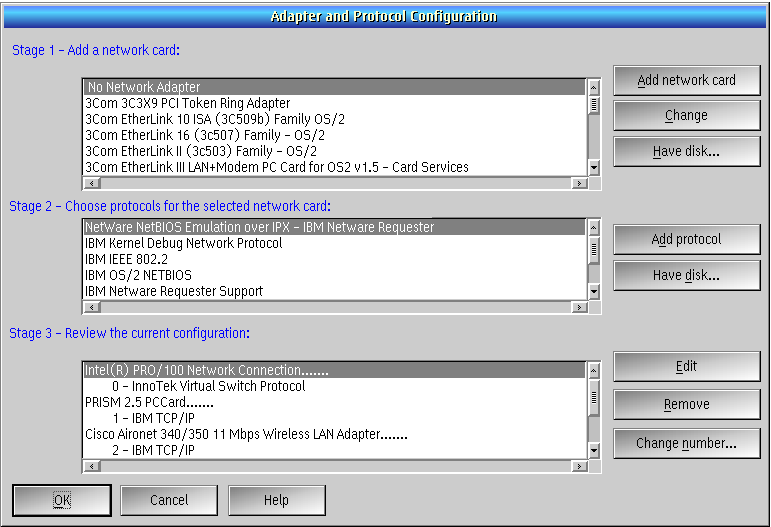
Task: Select IBM IEEE 802.2 protocol
Action: [334, 259]
